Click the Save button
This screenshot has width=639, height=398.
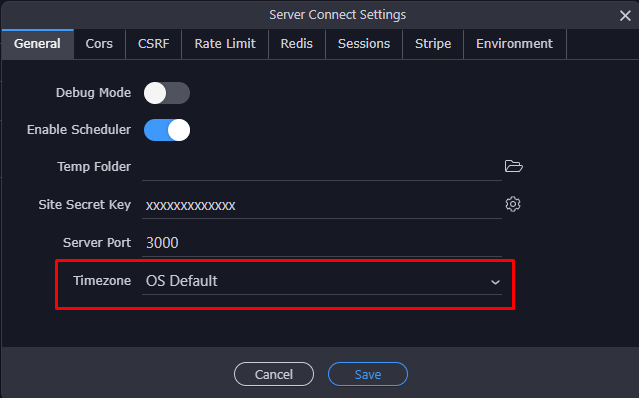(x=368, y=374)
